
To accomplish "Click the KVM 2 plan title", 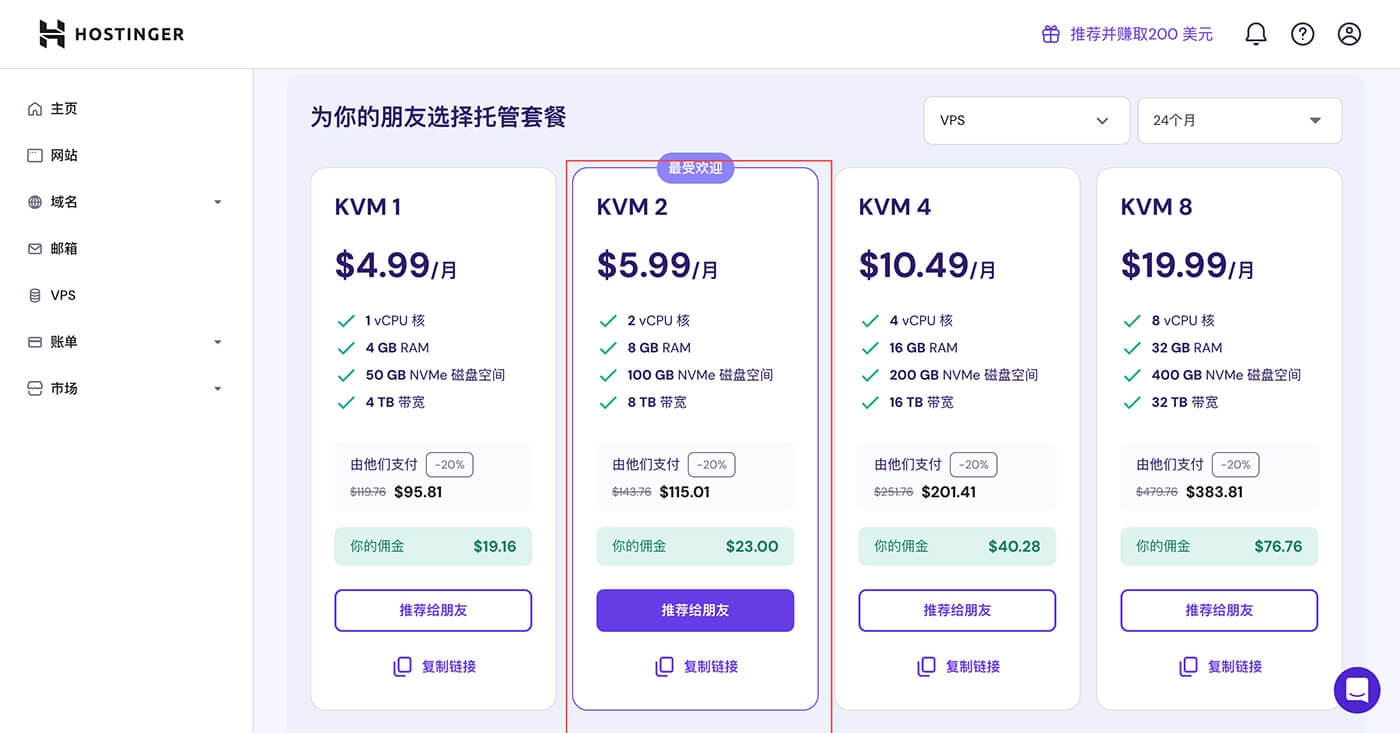I will 632,207.
